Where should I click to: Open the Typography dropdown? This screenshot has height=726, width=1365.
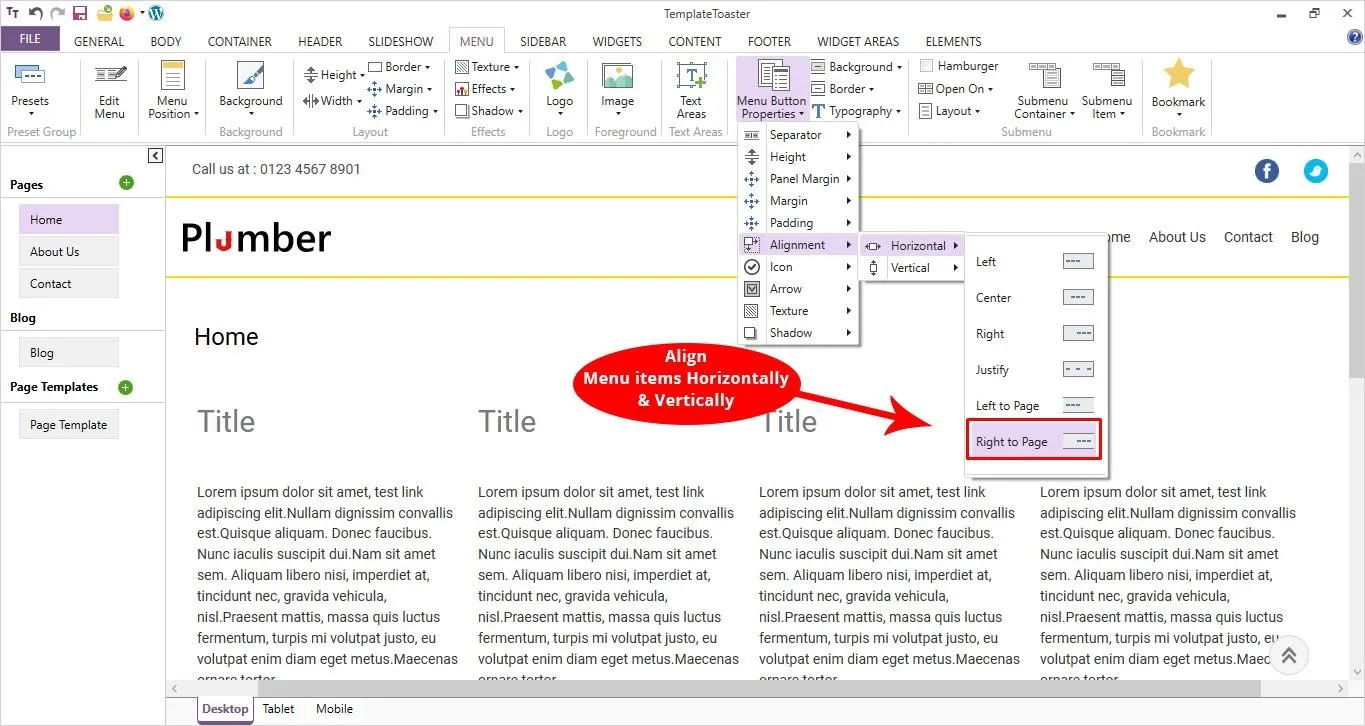857,111
